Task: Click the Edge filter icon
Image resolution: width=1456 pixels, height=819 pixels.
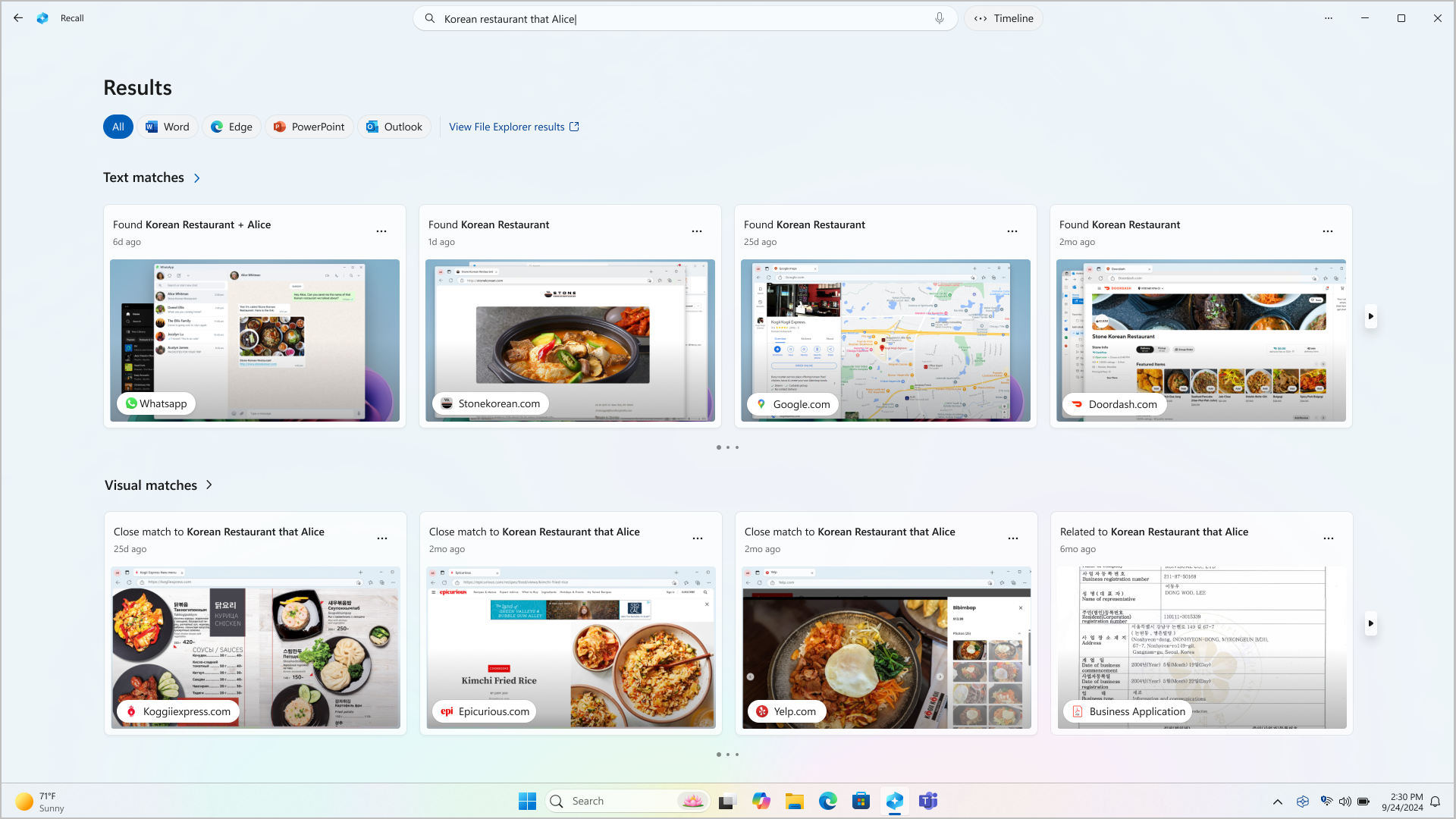Action: 231,126
